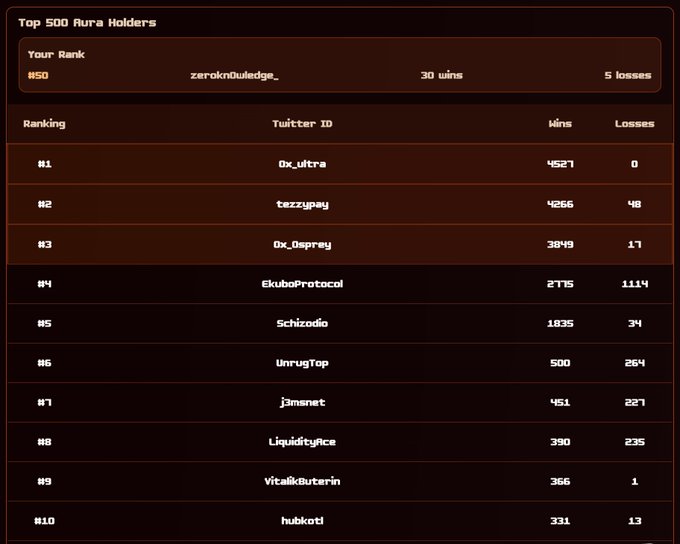Viewport: 680px width, 544px height.
Task: Click 4527 wins value for 0x_ultra
Action: coord(560,164)
